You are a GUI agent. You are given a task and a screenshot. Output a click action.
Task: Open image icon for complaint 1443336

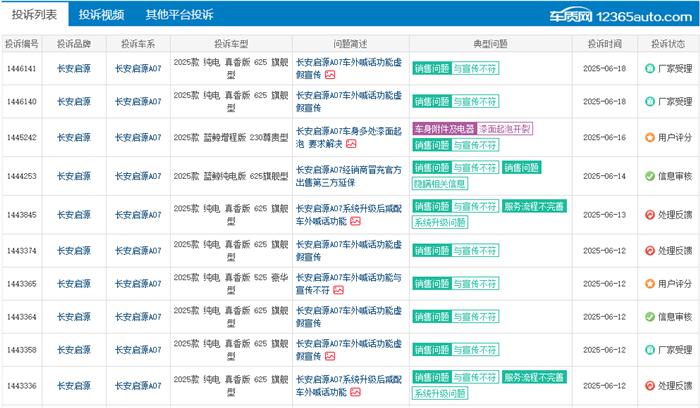[355, 392]
